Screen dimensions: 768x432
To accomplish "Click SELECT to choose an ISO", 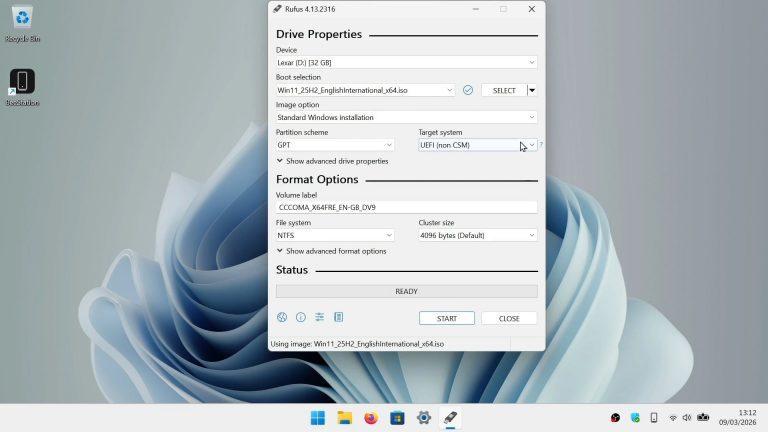I will coord(504,90).
